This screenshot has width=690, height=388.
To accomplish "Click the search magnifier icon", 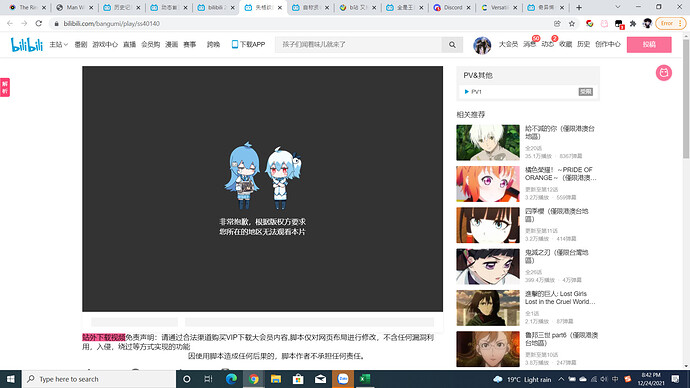I will [452, 44].
